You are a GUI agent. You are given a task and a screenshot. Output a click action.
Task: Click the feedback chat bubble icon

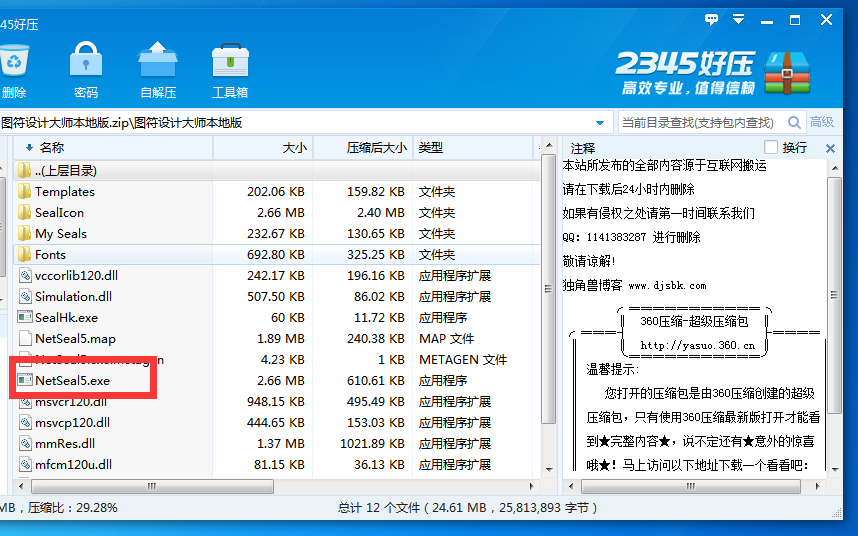711,20
